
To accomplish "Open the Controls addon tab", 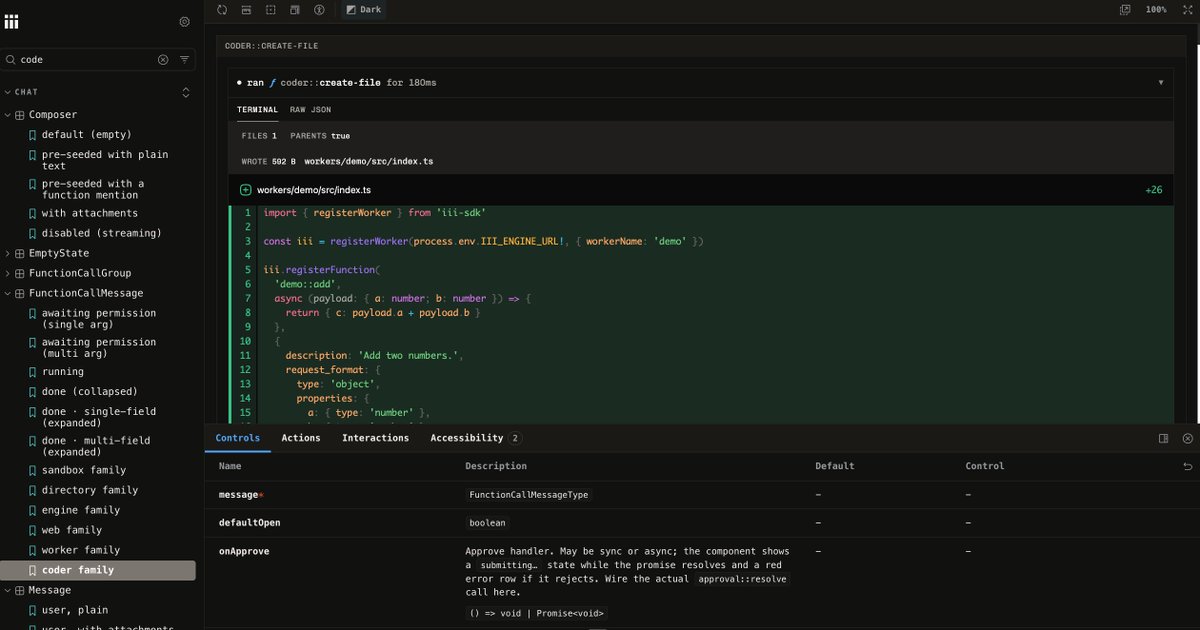I will tap(238, 438).
